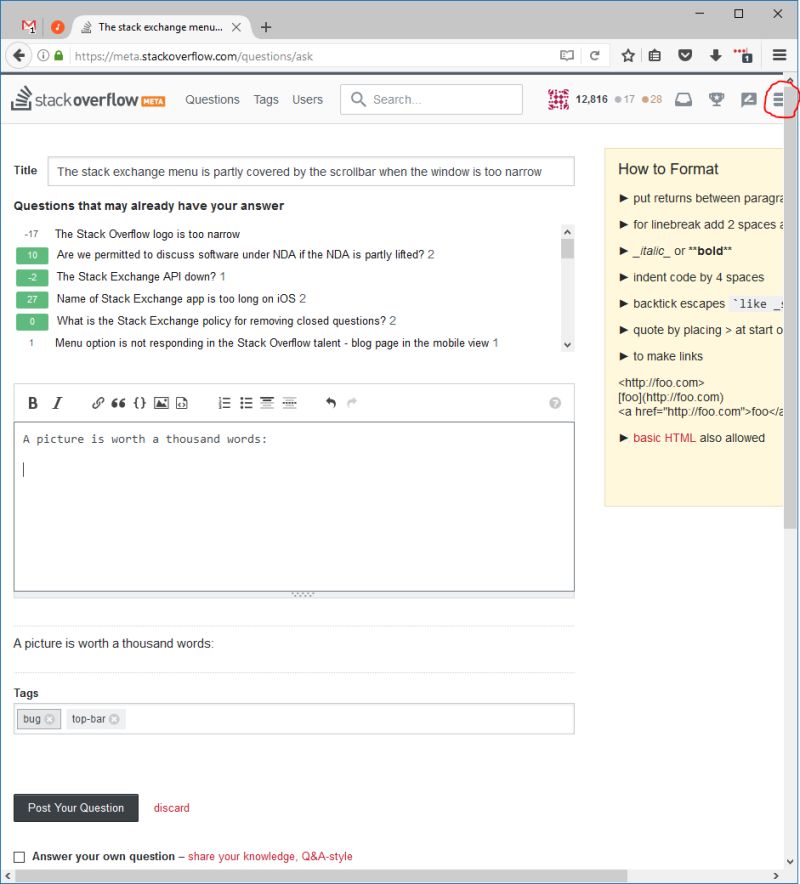
Task: Apply italic formatting
Action: (x=57, y=403)
